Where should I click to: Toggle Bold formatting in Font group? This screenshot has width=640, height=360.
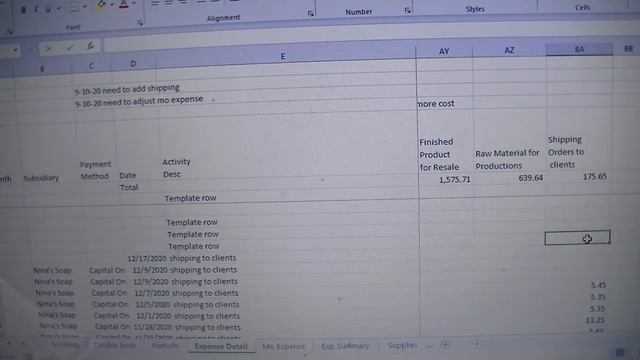point(23,10)
